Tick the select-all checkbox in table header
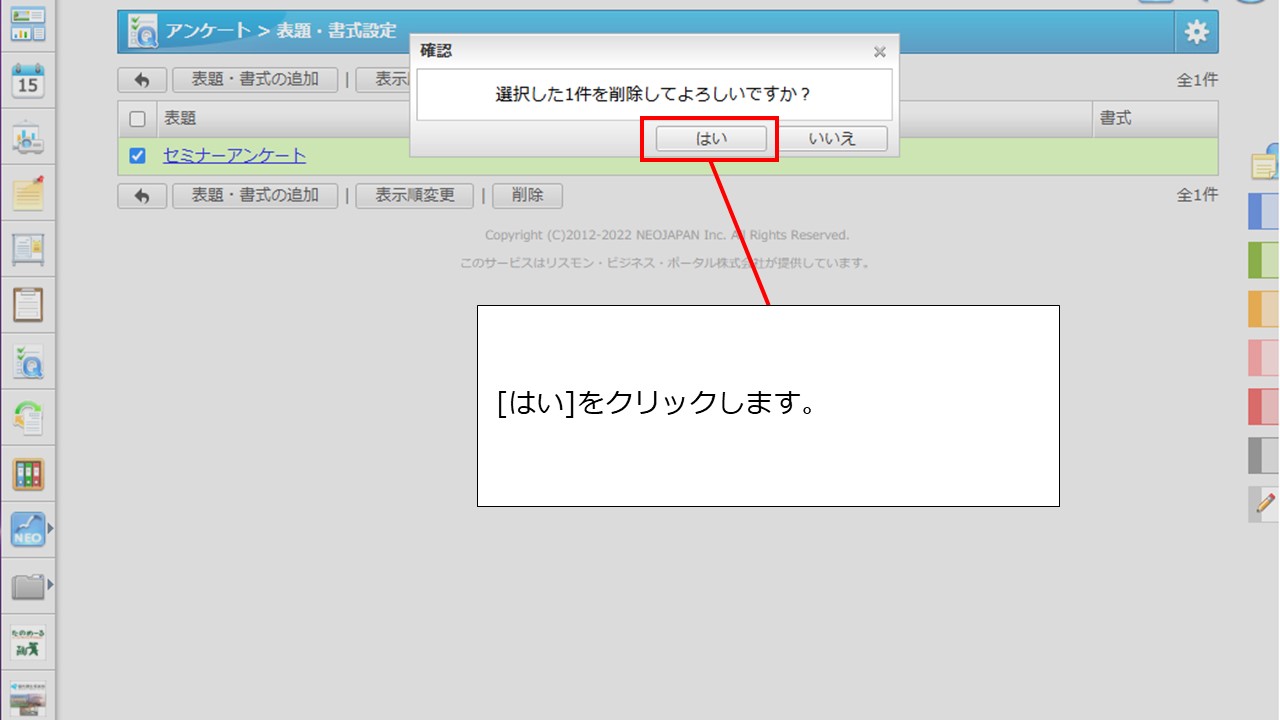This screenshot has height=720, width=1280. click(x=138, y=119)
